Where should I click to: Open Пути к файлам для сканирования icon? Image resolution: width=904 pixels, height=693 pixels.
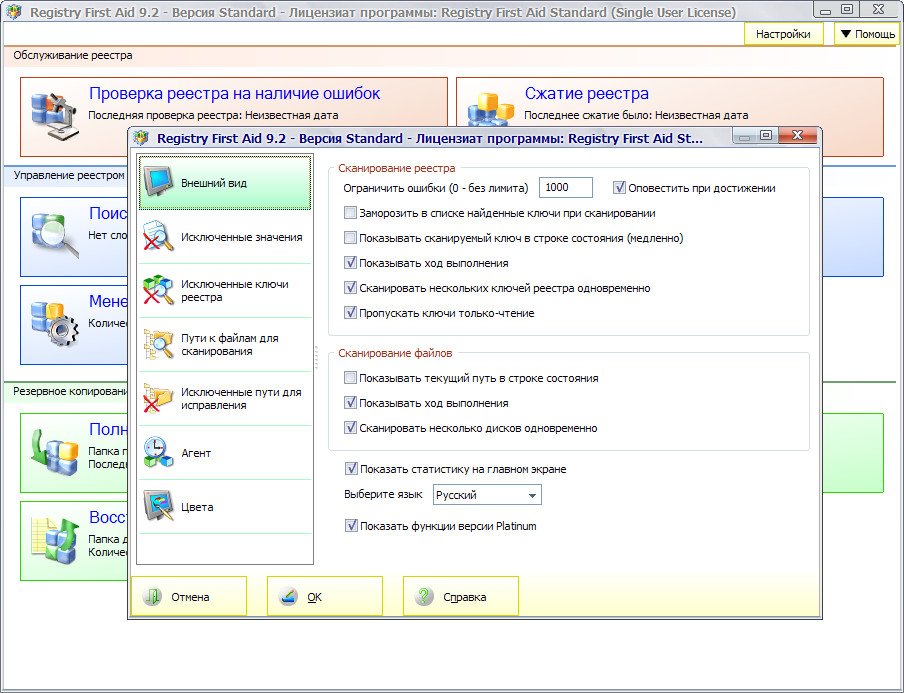click(x=158, y=345)
